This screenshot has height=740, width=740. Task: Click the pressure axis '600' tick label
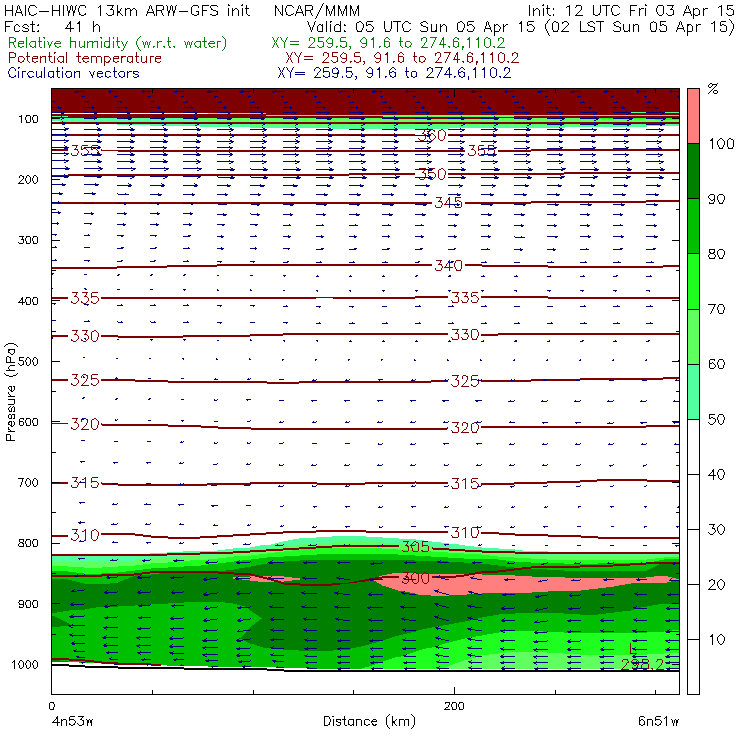[28, 422]
